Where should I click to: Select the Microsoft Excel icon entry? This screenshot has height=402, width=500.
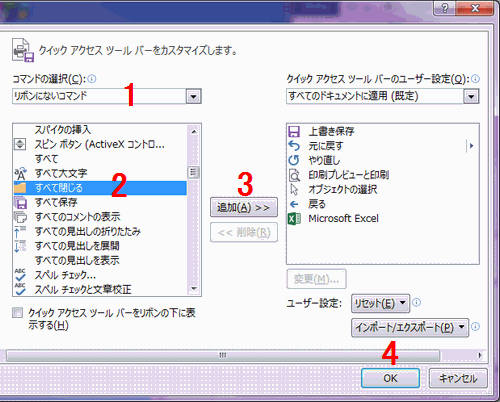(294, 219)
